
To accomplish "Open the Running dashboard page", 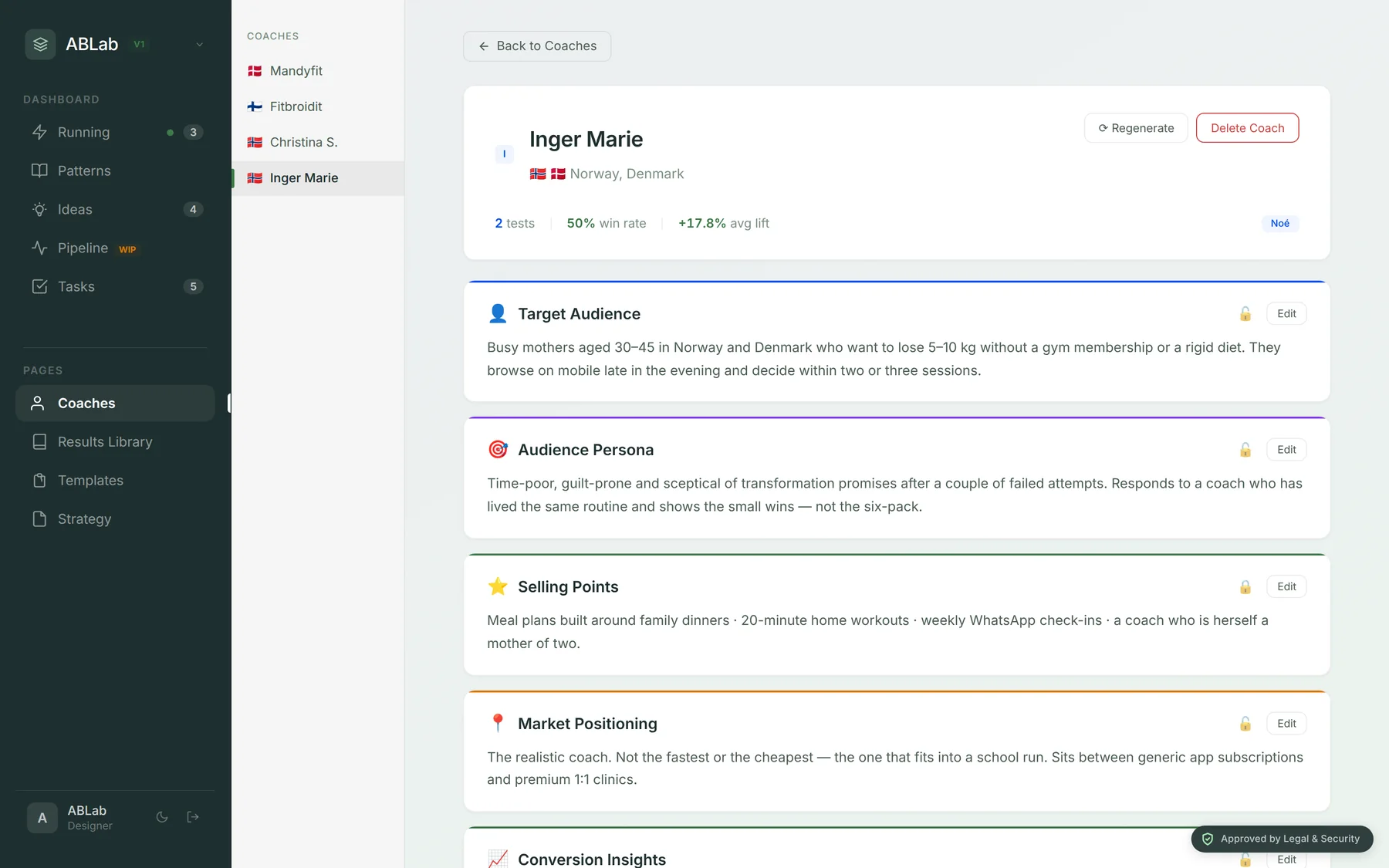I will click(115, 132).
